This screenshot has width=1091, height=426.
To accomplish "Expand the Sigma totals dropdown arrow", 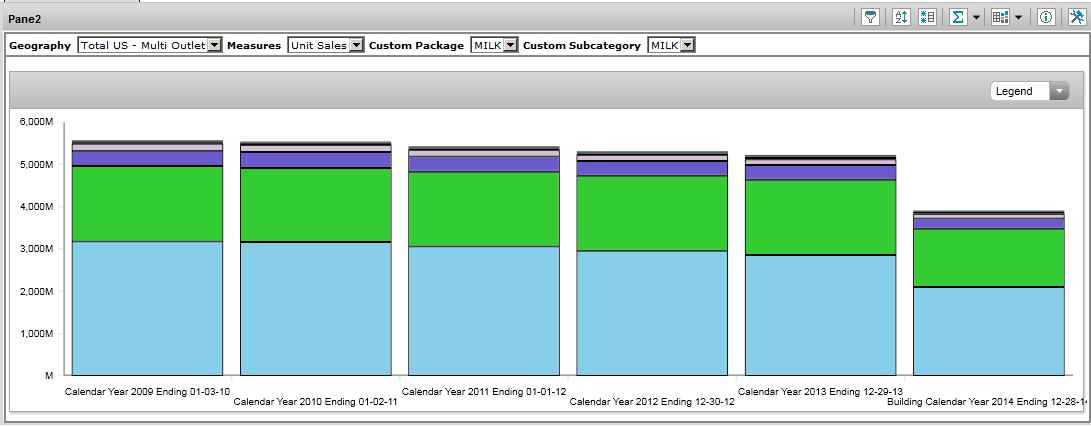I will pyautogui.click(x=976, y=17).
